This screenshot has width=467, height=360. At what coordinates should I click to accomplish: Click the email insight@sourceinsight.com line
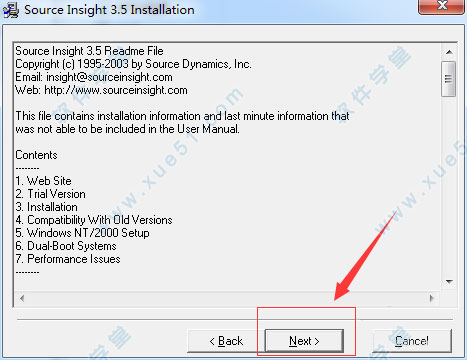94,77
